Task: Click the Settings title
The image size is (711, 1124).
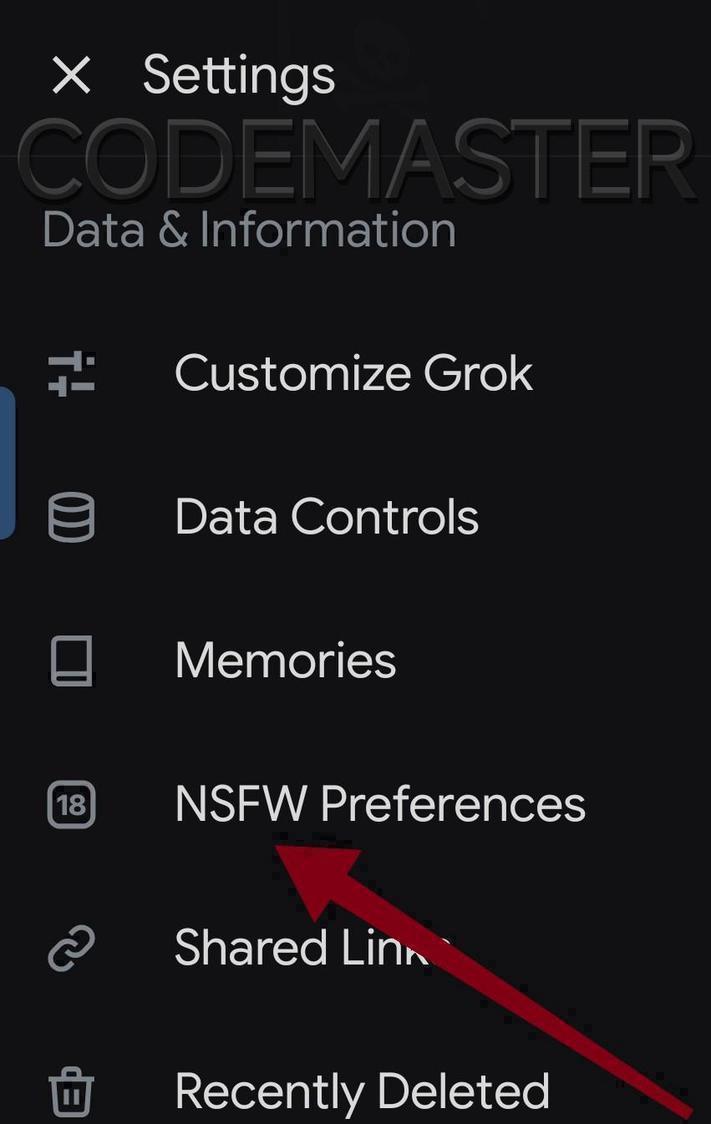Action: click(239, 75)
